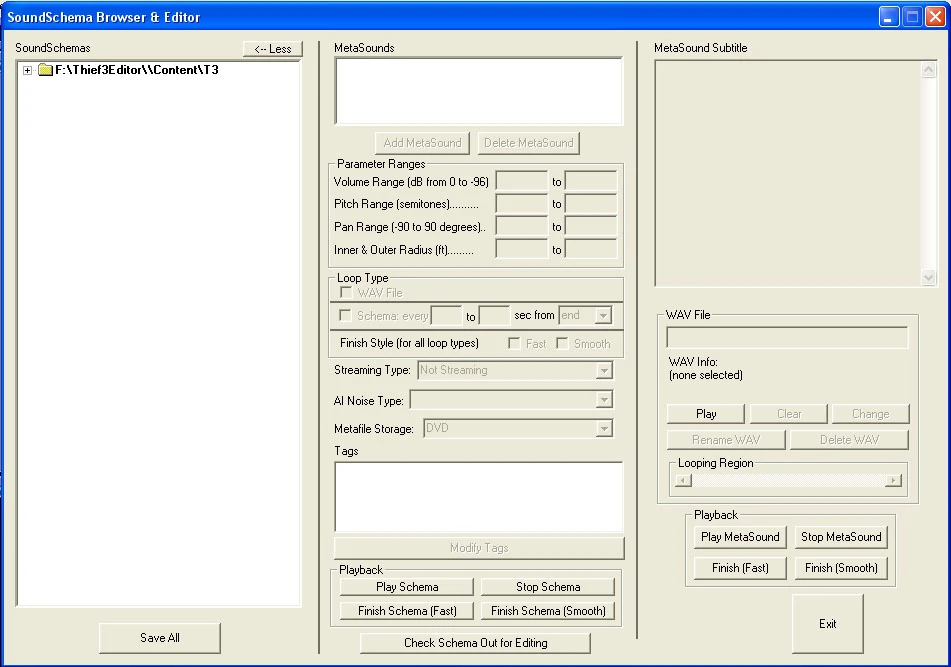
Task: Click the Pan Range maximum field
Action: coord(591,226)
